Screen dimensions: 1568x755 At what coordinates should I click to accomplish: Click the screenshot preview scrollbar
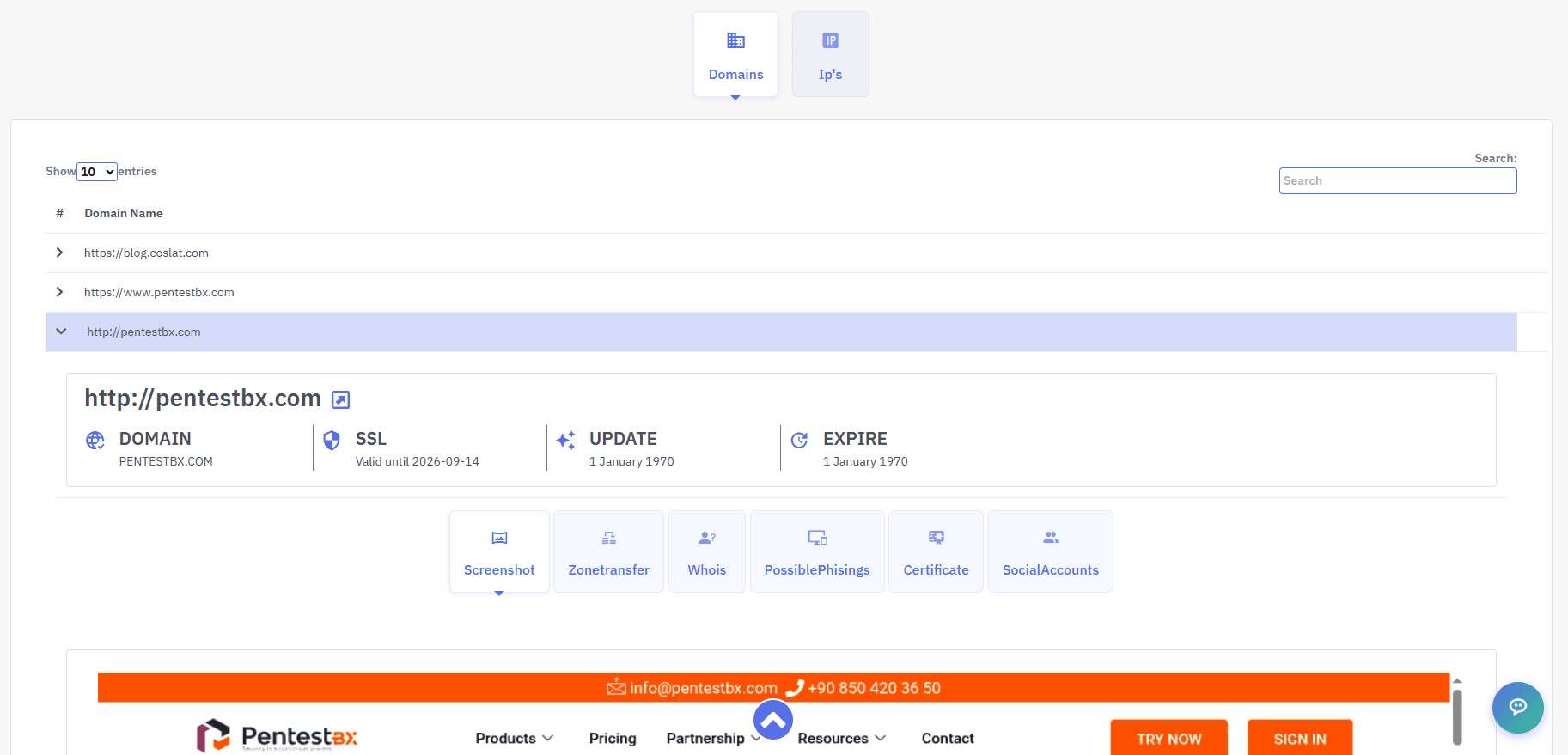(1457, 715)
